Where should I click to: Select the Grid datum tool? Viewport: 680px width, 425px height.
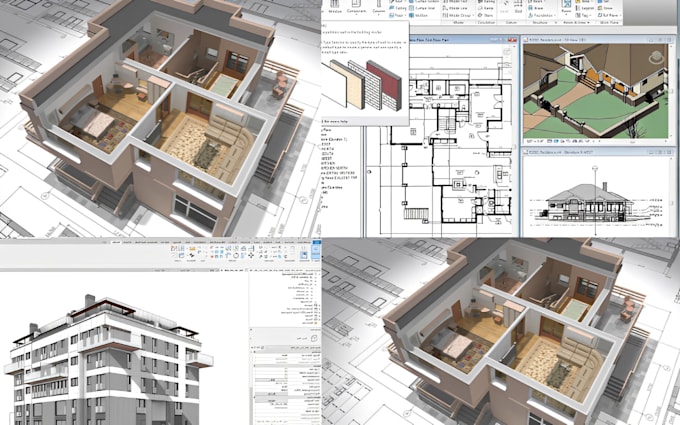[518, 6]
